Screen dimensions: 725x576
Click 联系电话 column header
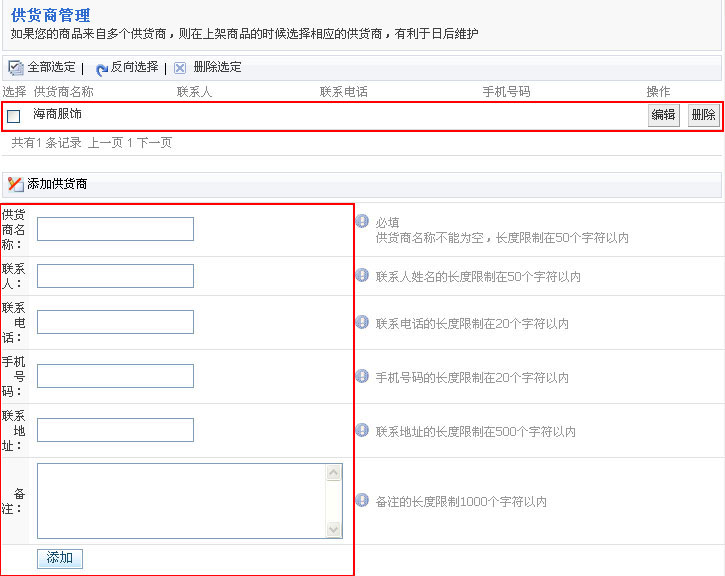click(344, 92)
